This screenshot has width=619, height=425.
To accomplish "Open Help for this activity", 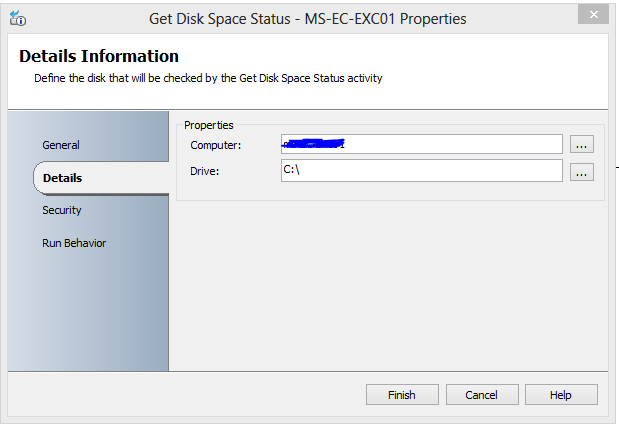I will point(561,395).
